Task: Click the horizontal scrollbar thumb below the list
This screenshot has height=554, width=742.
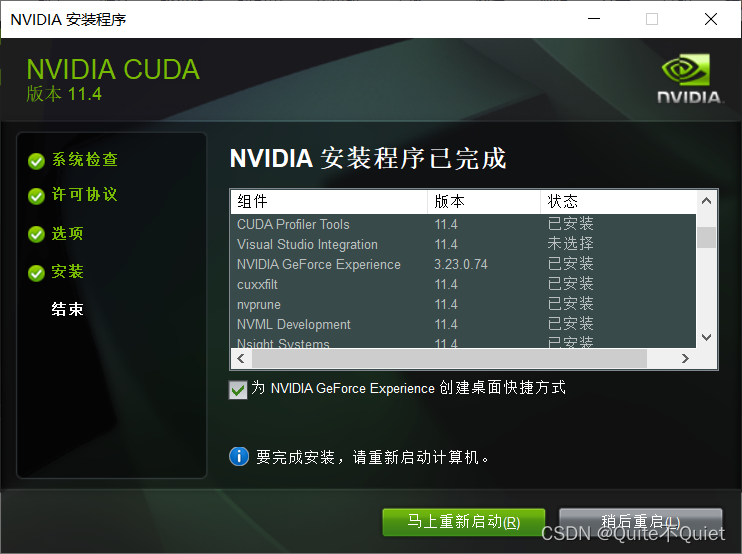Action: [449, 359]
